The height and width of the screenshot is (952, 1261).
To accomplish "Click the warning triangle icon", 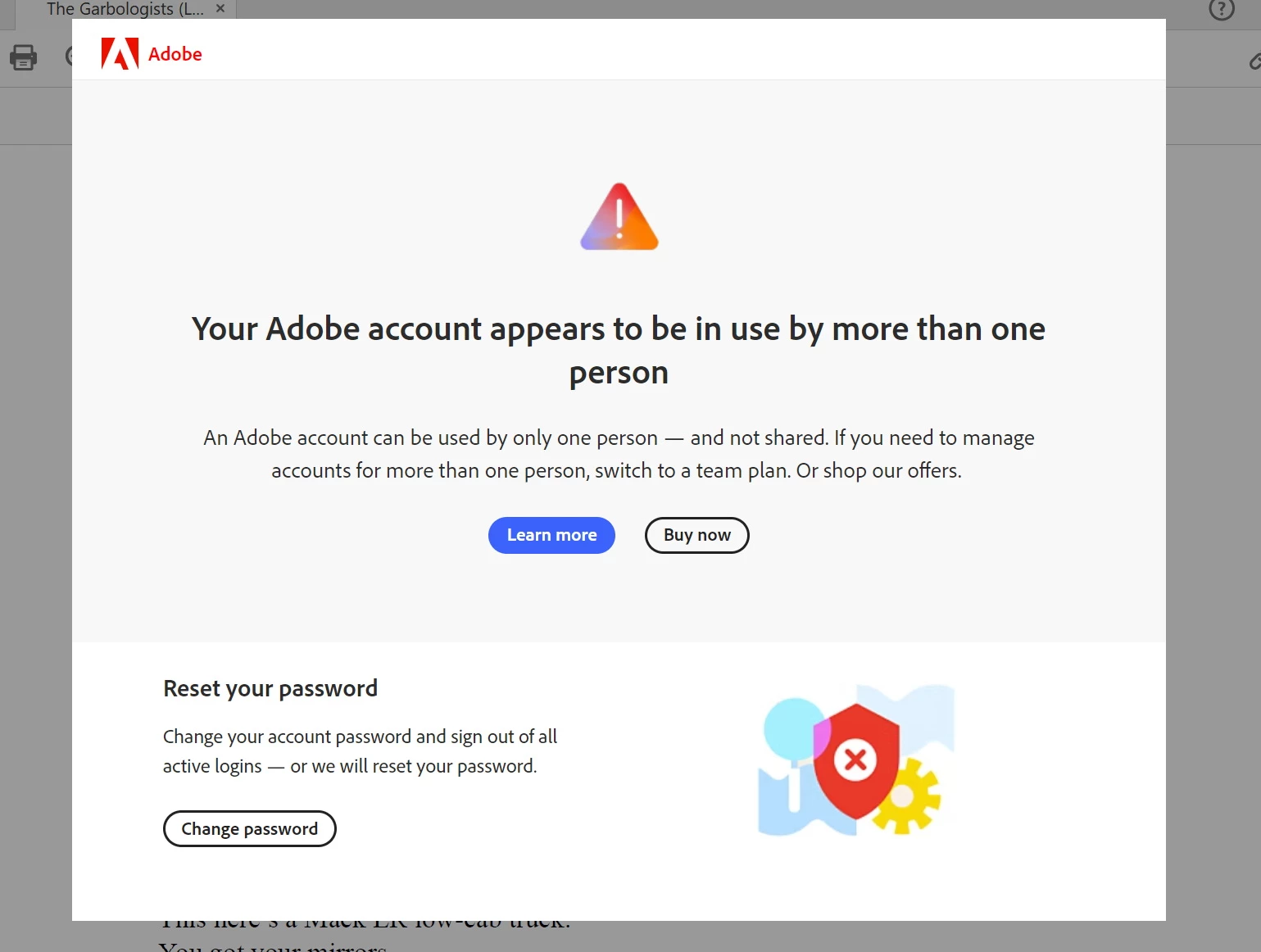I will pos(619,217).
